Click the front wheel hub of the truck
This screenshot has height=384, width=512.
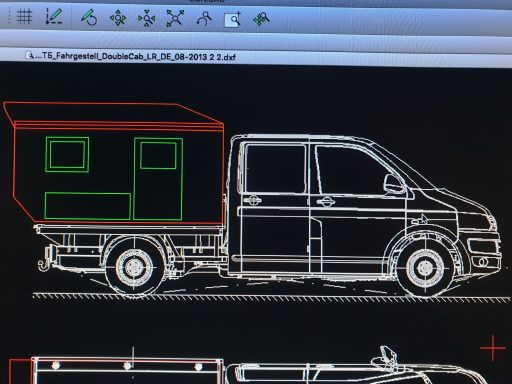[425, 268]
